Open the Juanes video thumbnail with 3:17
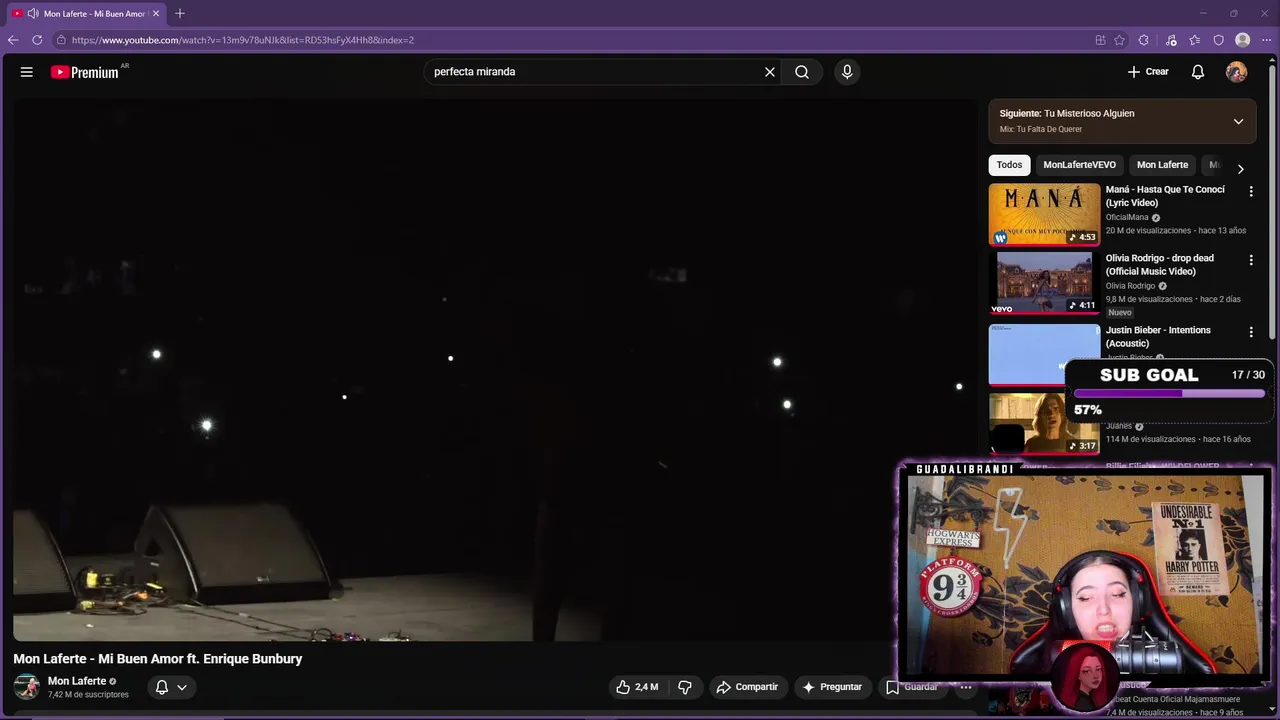Image resolution: width=1280 pixels, height=720 pixels. pyautogui.click(x=1044, y=423)
